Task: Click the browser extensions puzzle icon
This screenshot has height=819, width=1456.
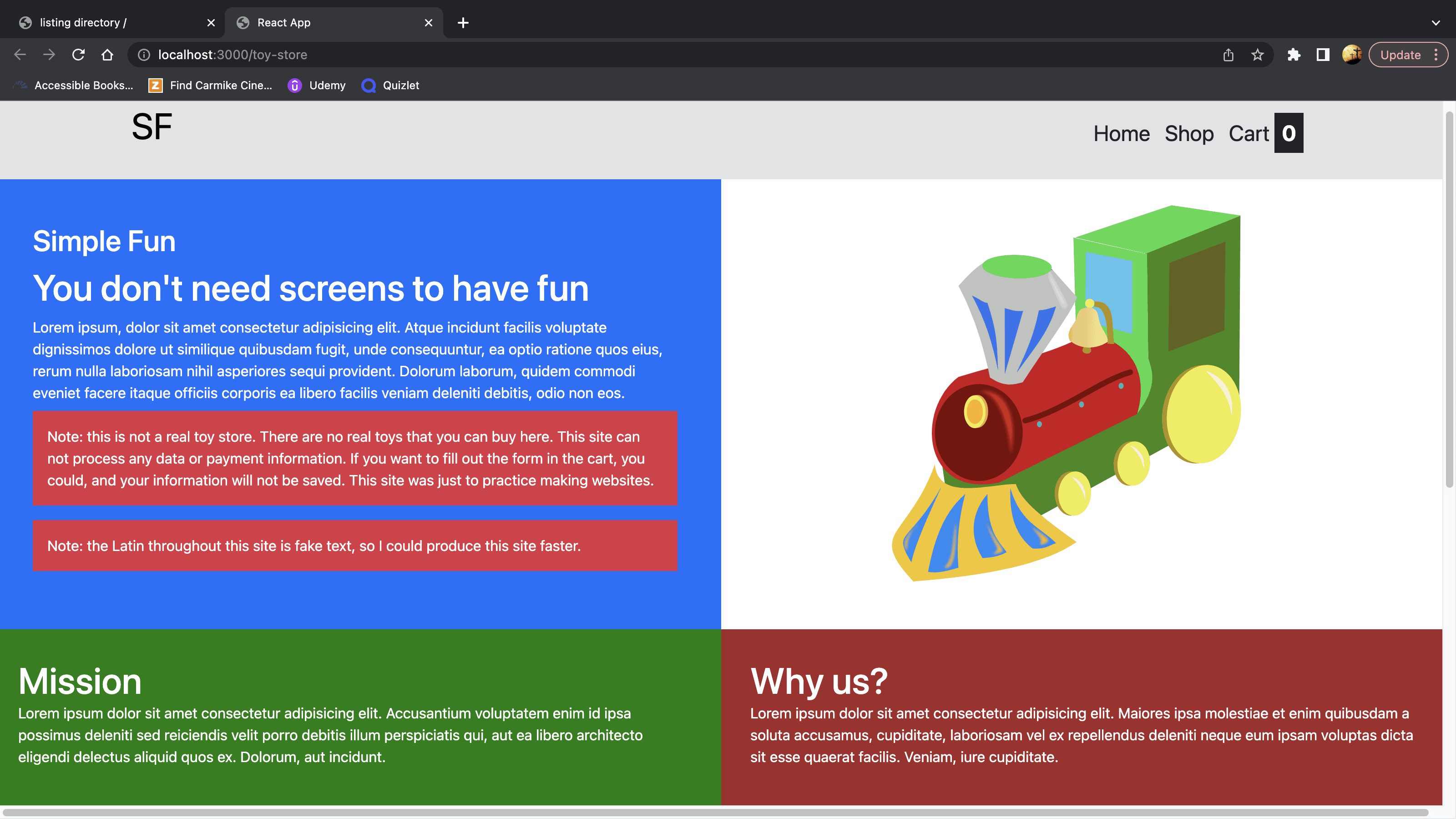Action: (x=1294, y=55)
